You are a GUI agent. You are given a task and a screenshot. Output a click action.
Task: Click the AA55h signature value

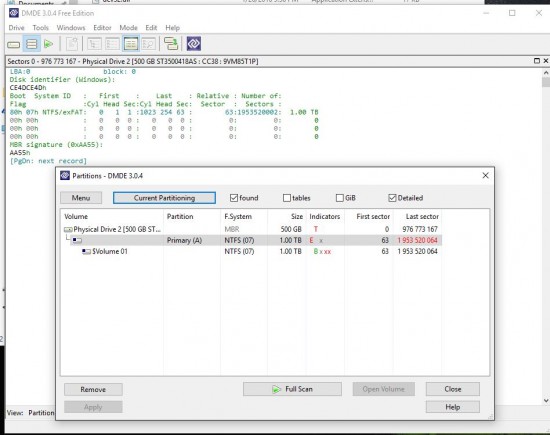click(20, 153)
